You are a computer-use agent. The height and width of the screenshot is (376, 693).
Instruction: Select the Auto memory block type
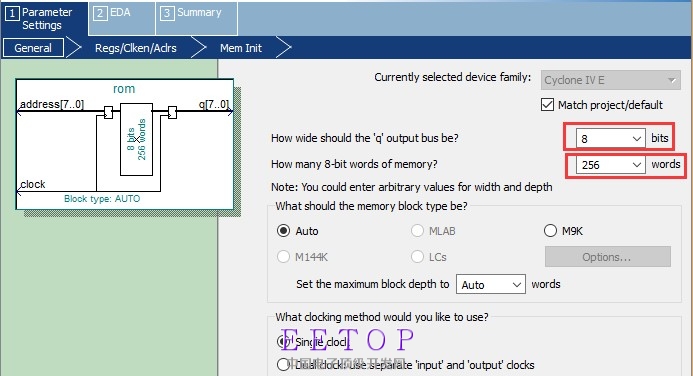click(283, 231)
